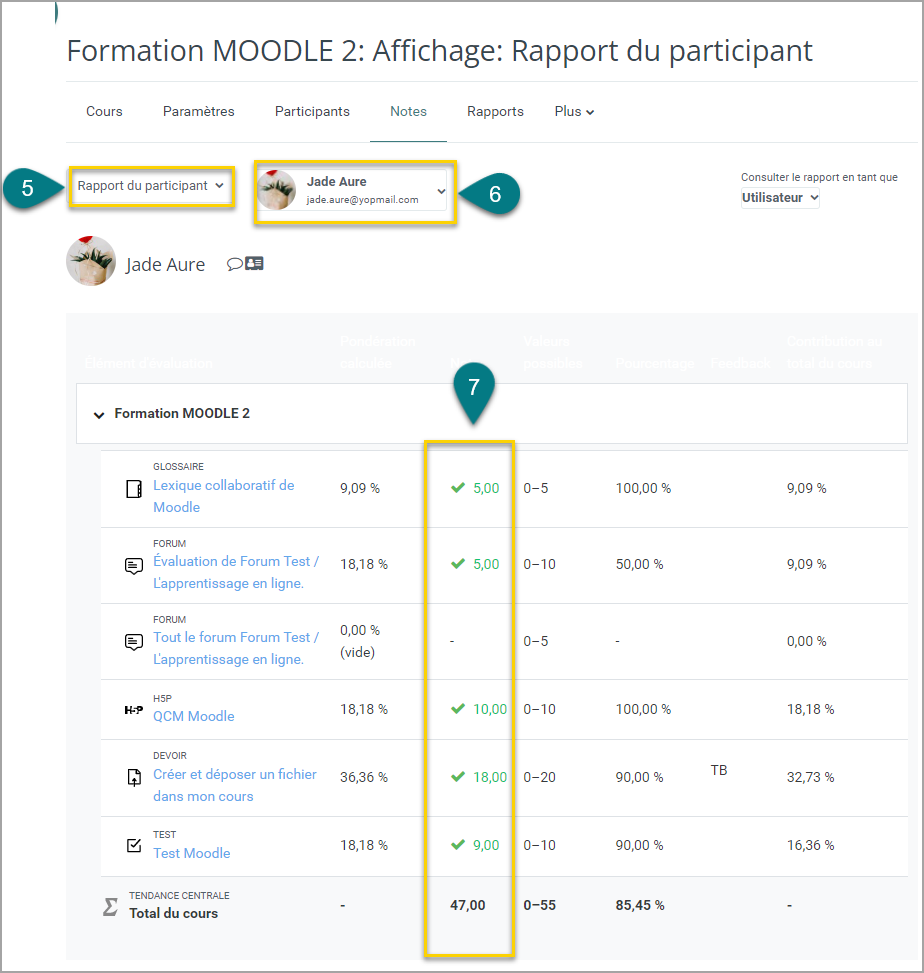Open the Utilisateur view-as dropdown
The height and width of the screenshot is (973, 924).
[x=780, y=198]
